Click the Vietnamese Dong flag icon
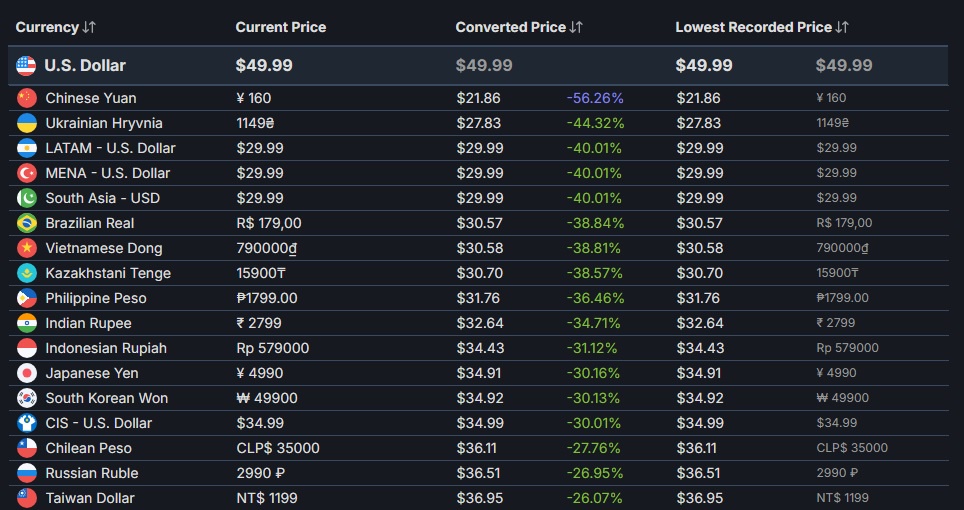Image resolution: width=964 pixels, height=510 pixels. click(x=27, y=248)
